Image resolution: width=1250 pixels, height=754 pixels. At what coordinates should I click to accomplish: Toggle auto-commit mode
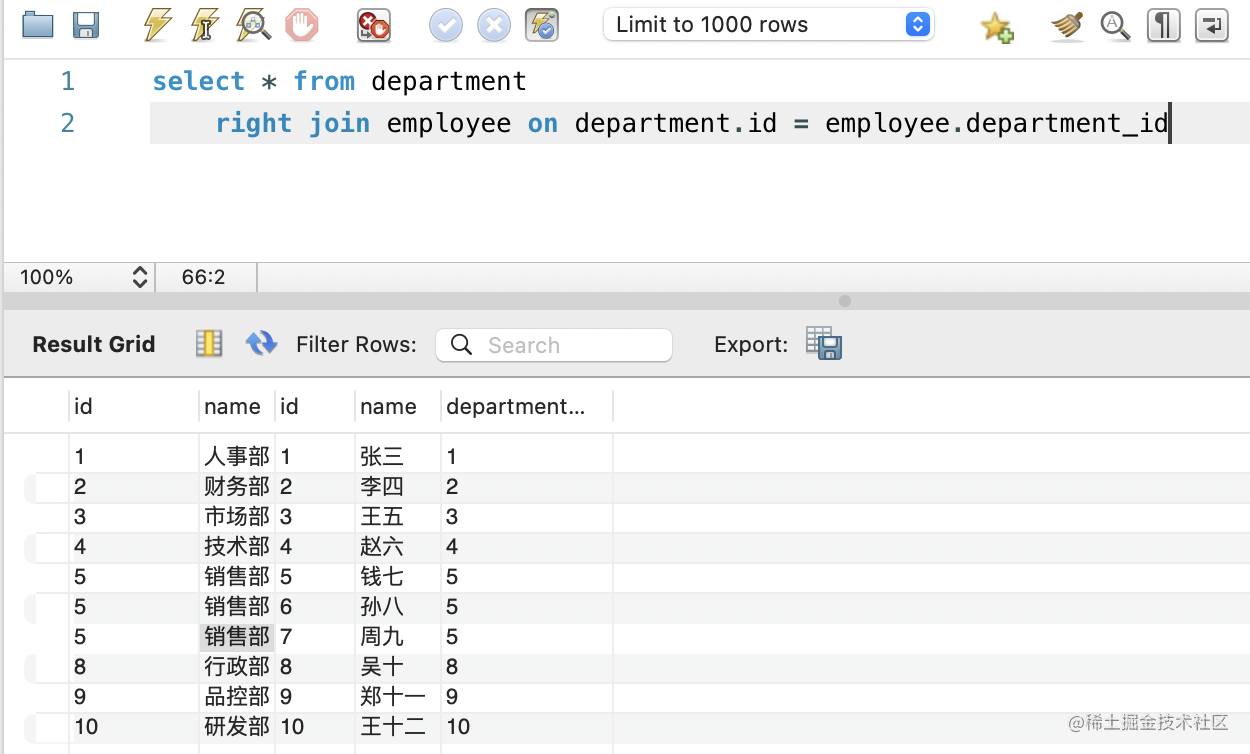pos(542,25)
